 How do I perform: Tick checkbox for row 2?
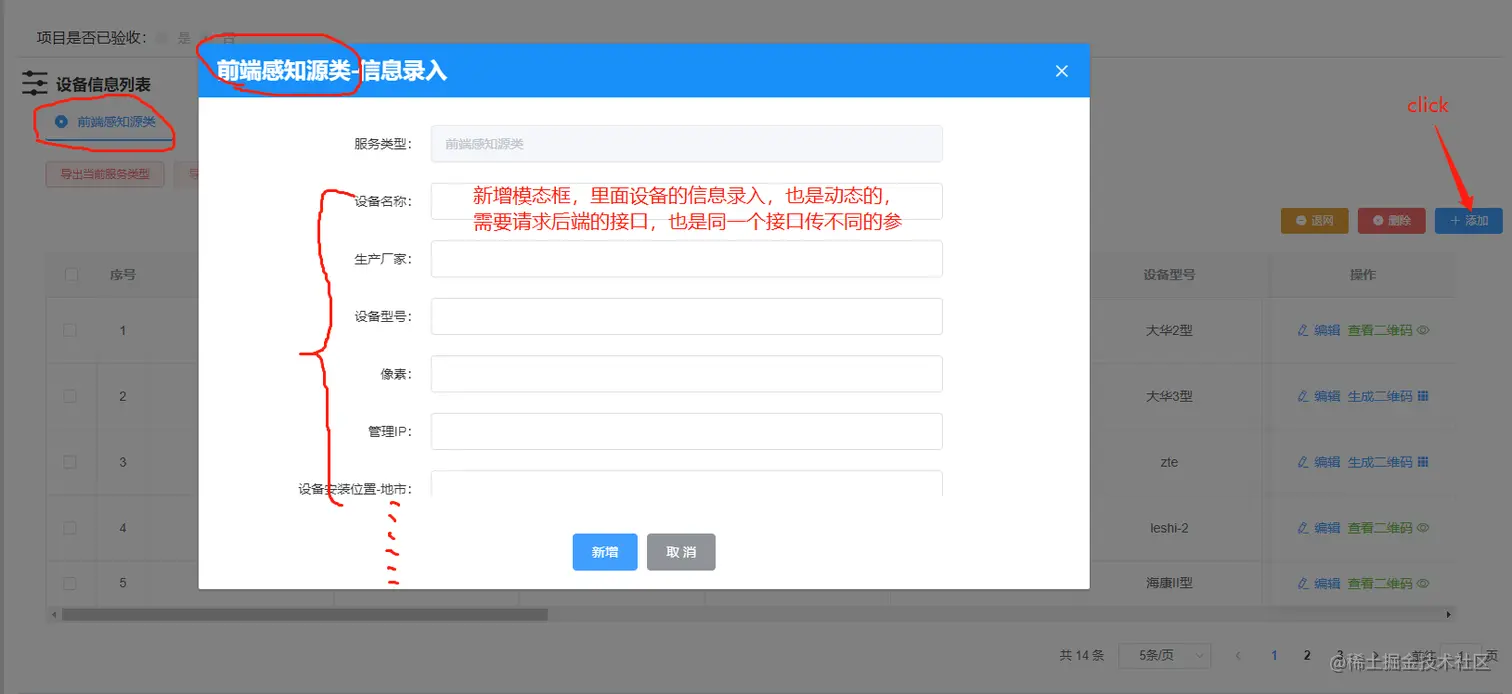(71, 396)
